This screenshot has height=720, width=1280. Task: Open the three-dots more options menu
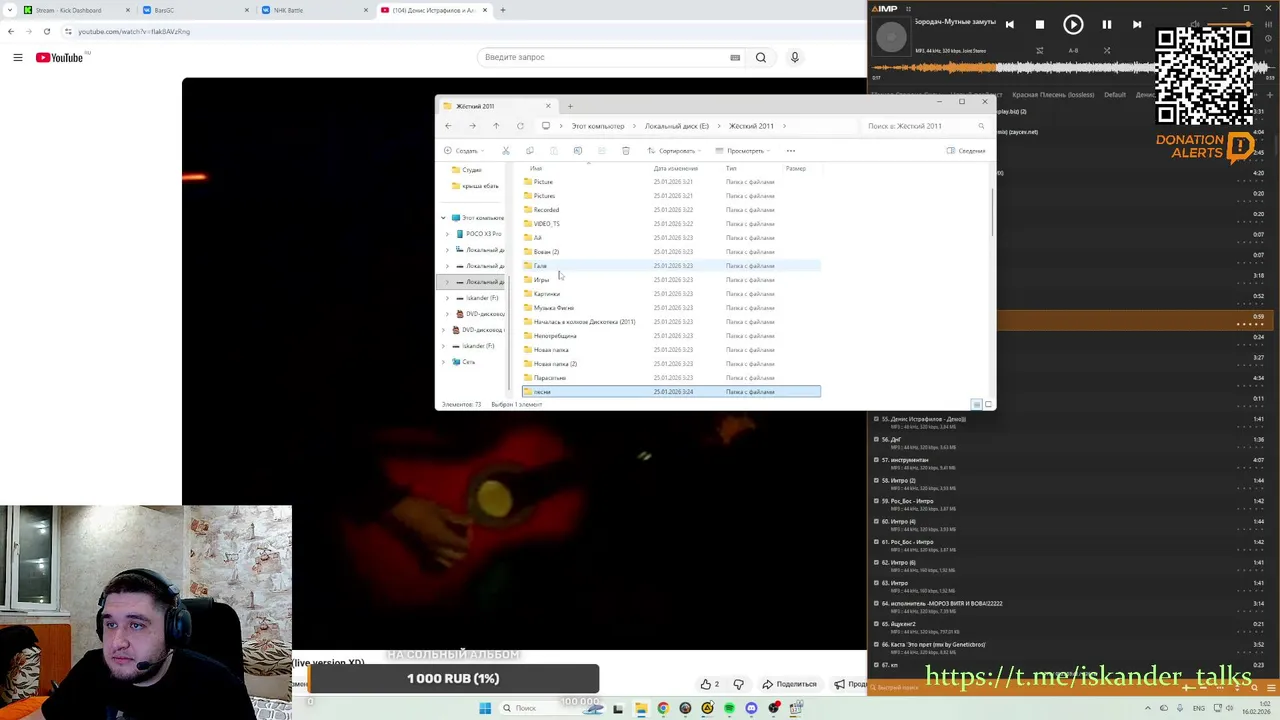790,151
